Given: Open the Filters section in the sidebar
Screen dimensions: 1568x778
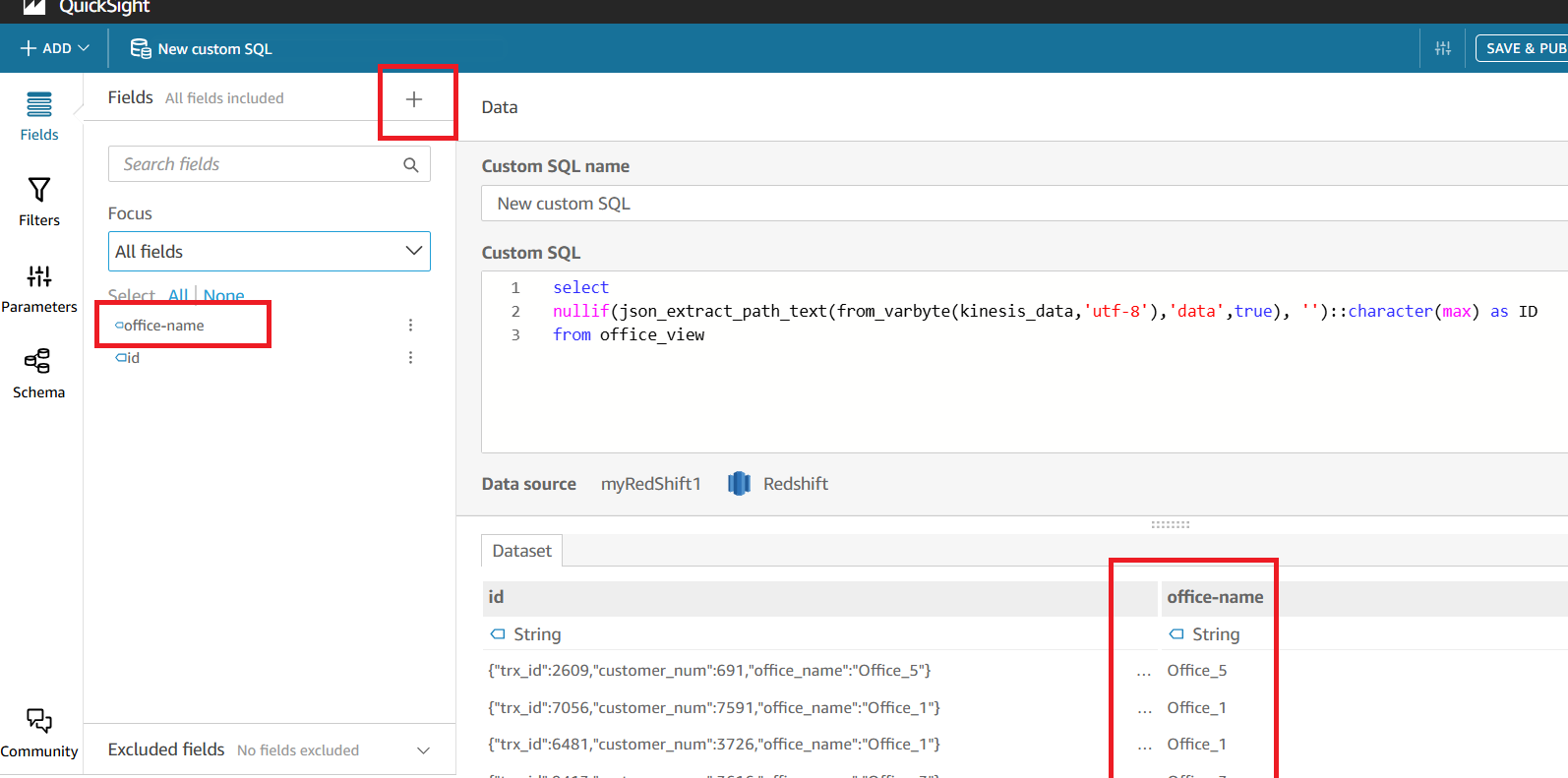Looking at the screenshot, I should [39, 202].
